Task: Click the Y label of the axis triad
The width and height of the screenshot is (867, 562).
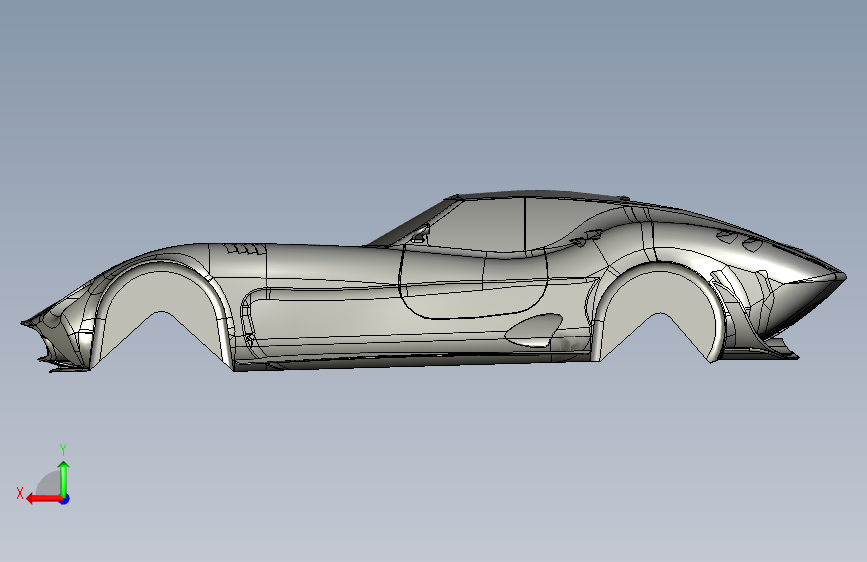Action: pos(63,450)
